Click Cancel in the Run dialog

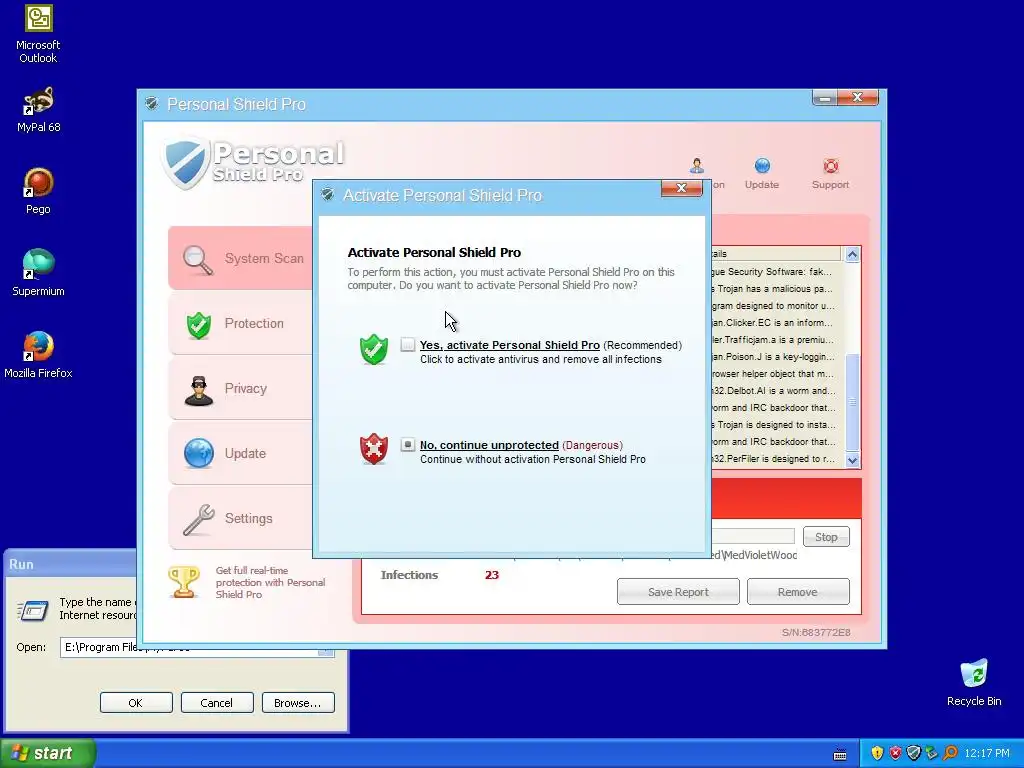217,703
